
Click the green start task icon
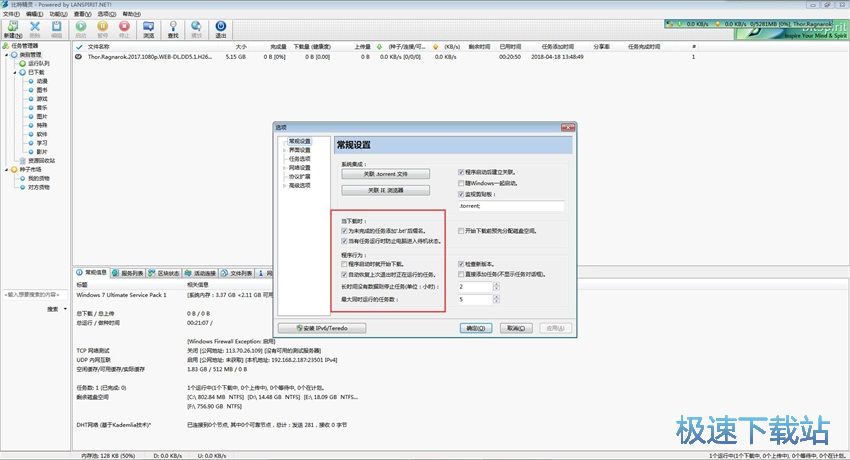pyautogui.click(x=81, y=29)
